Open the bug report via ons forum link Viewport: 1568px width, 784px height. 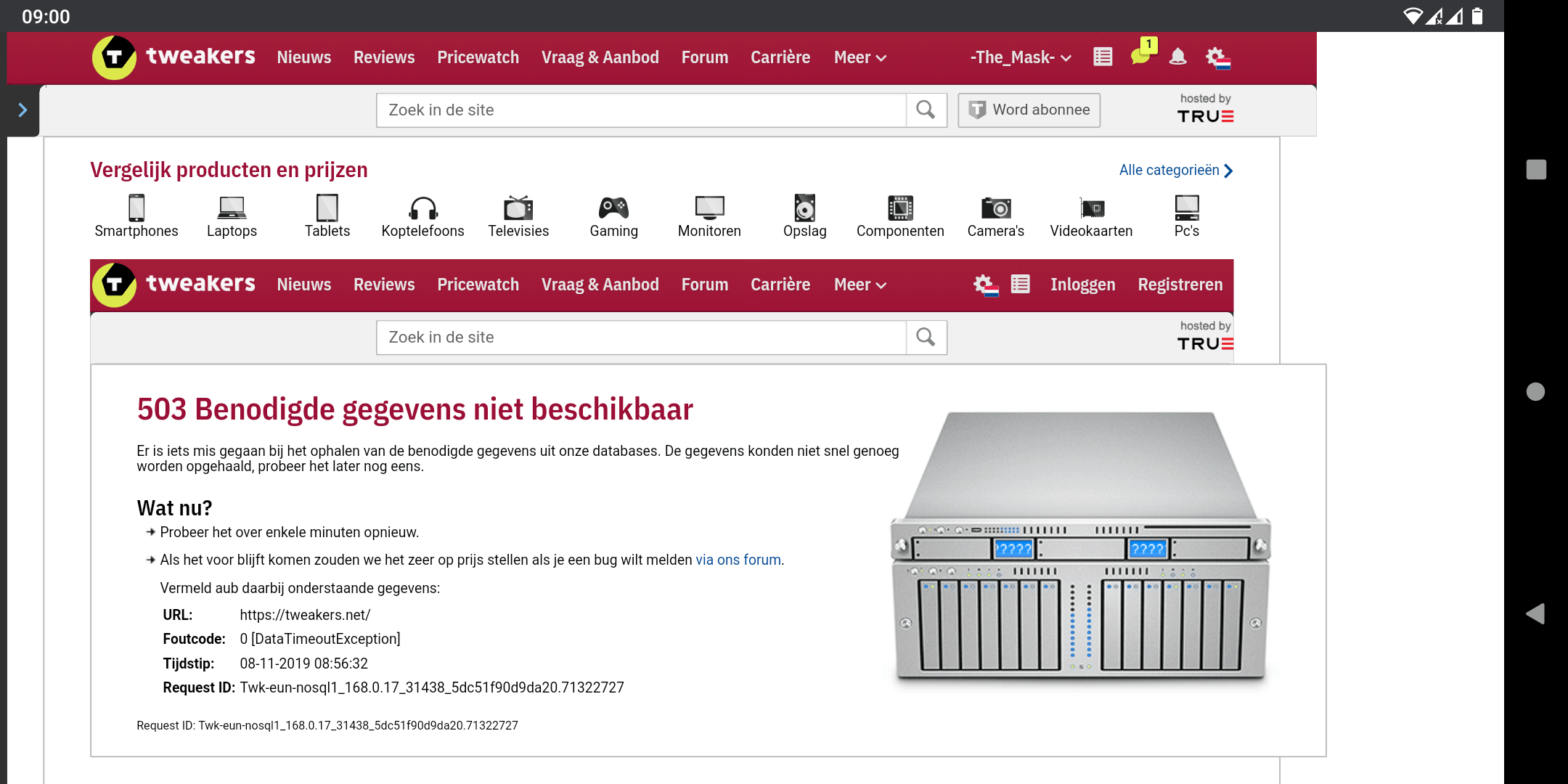738,560
